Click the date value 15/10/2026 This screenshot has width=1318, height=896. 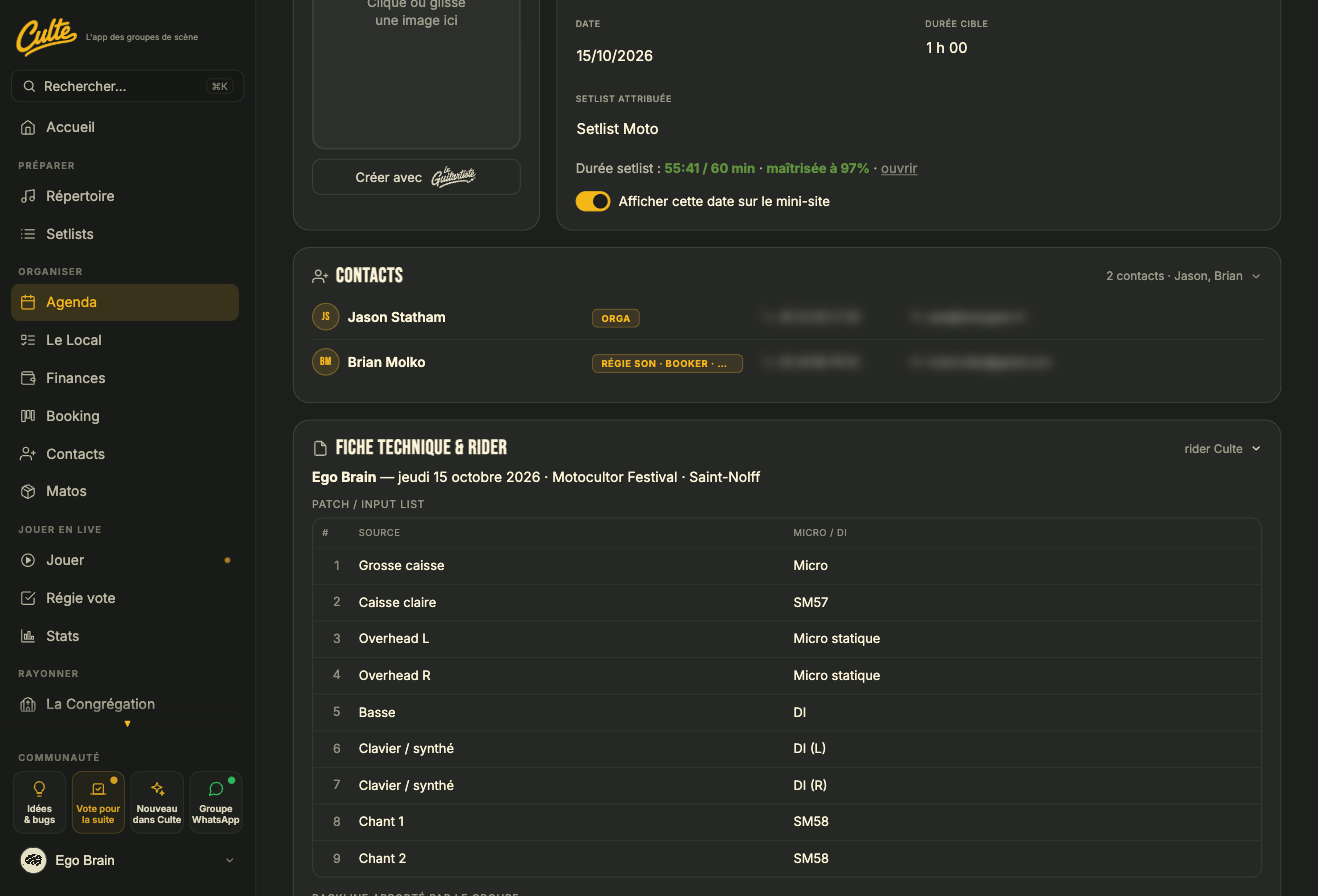pos(615,56)
